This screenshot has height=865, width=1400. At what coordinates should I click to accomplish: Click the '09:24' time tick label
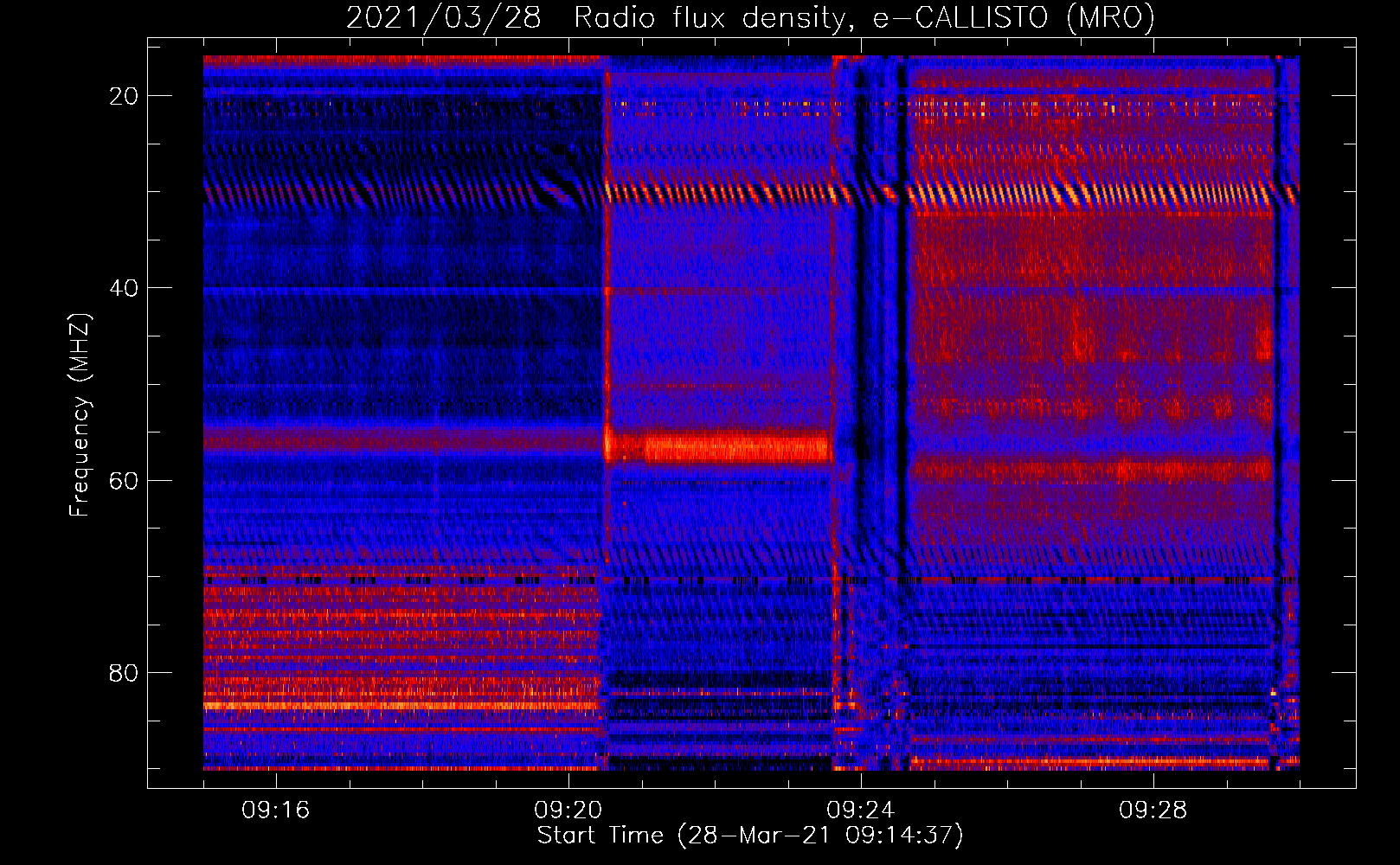point(861,811)
